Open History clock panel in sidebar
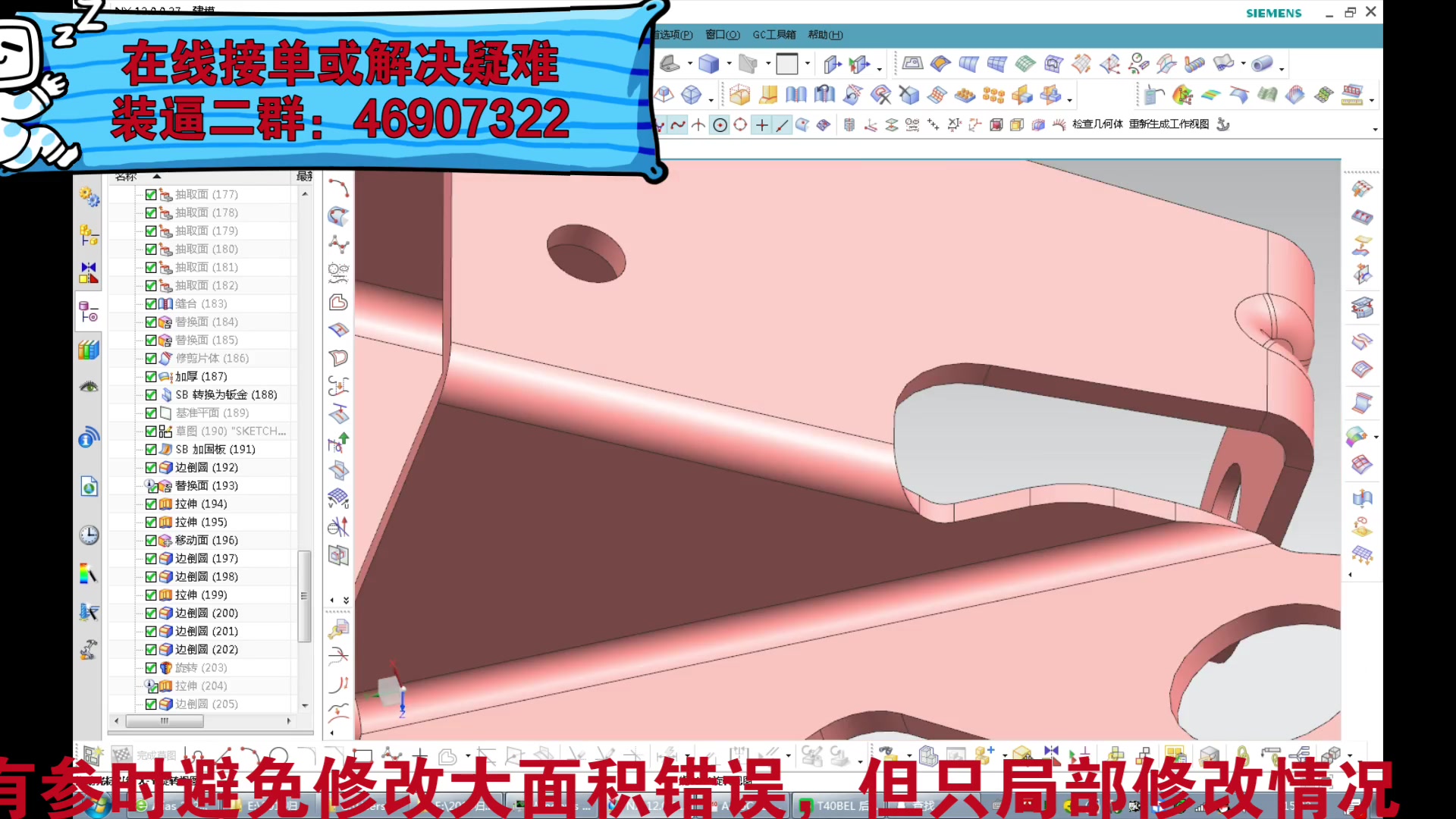 click(89, 535)
